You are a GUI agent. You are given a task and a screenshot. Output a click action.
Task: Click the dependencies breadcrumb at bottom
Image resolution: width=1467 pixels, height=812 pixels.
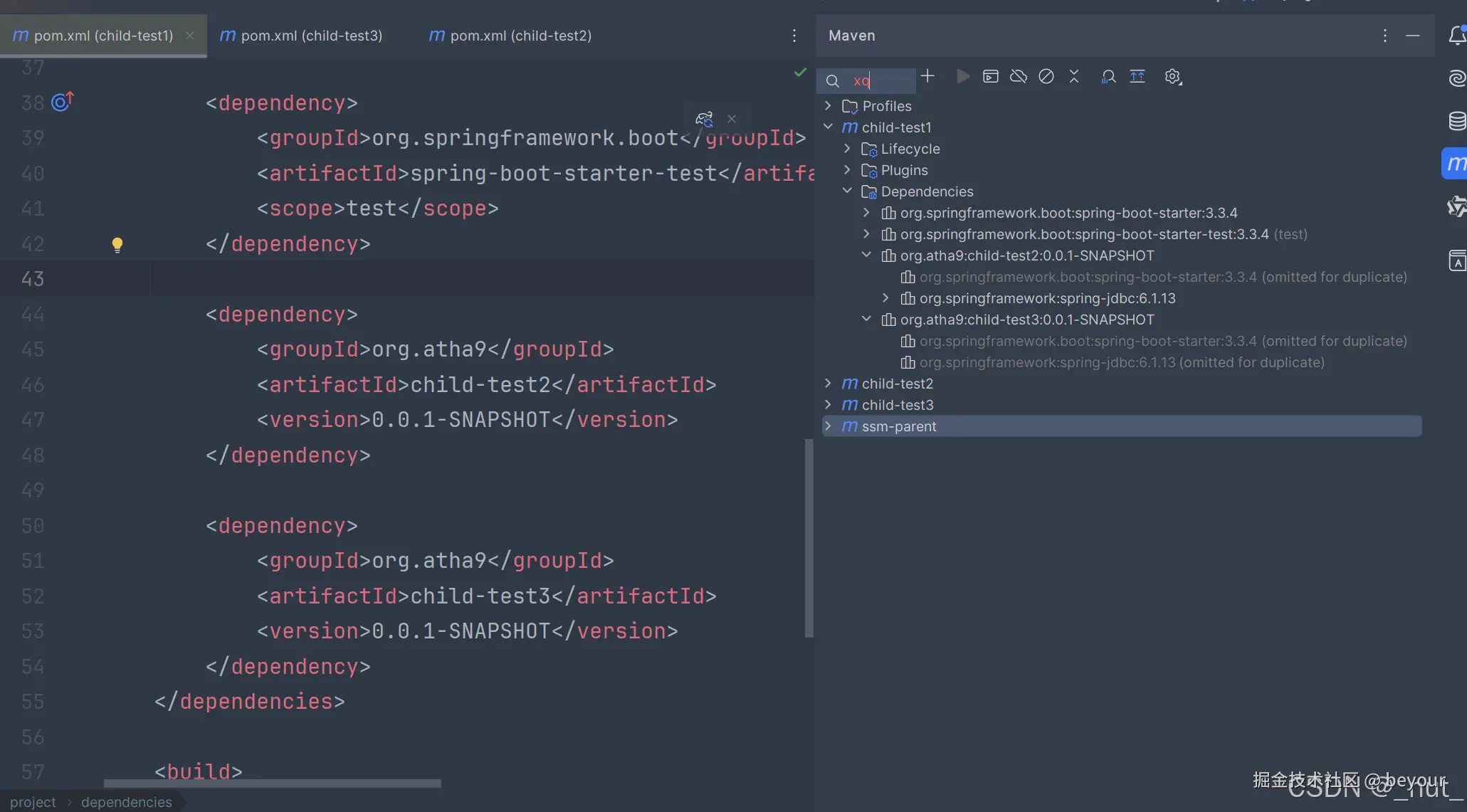pos(126,802)
